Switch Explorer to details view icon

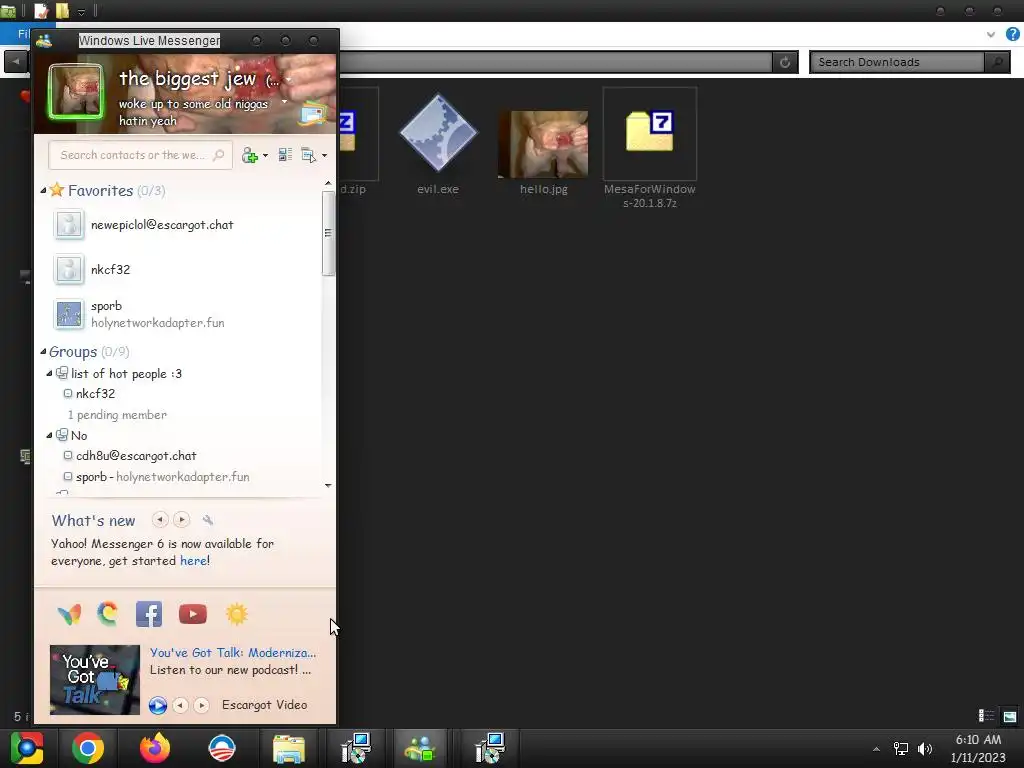point(986,716)
